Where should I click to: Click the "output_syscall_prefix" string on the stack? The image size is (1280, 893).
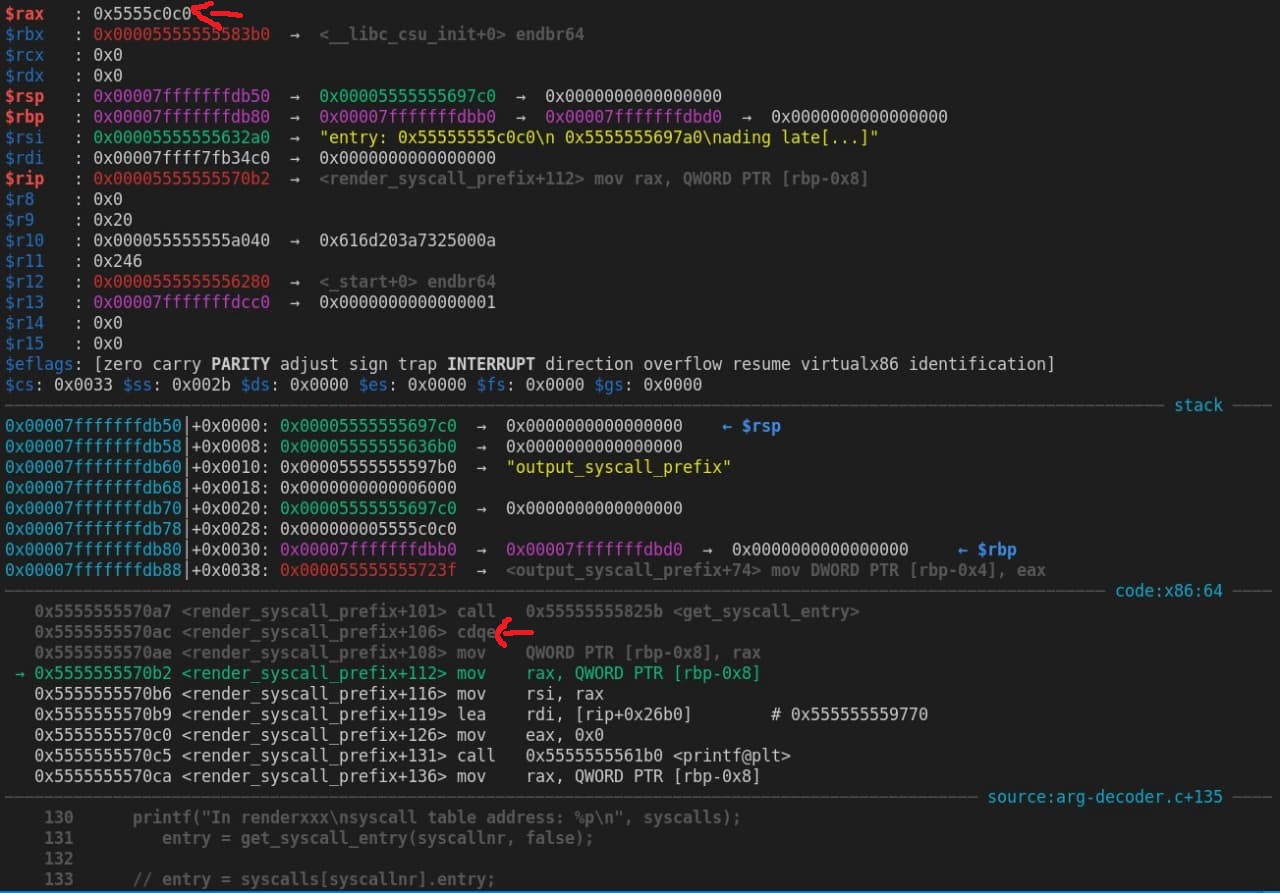tap(618, 467)
